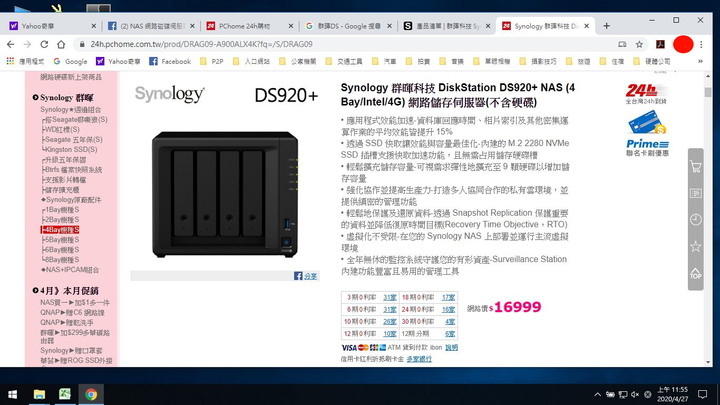
Task: Go to the browser home page icon
Action: [x=61, y=44]
